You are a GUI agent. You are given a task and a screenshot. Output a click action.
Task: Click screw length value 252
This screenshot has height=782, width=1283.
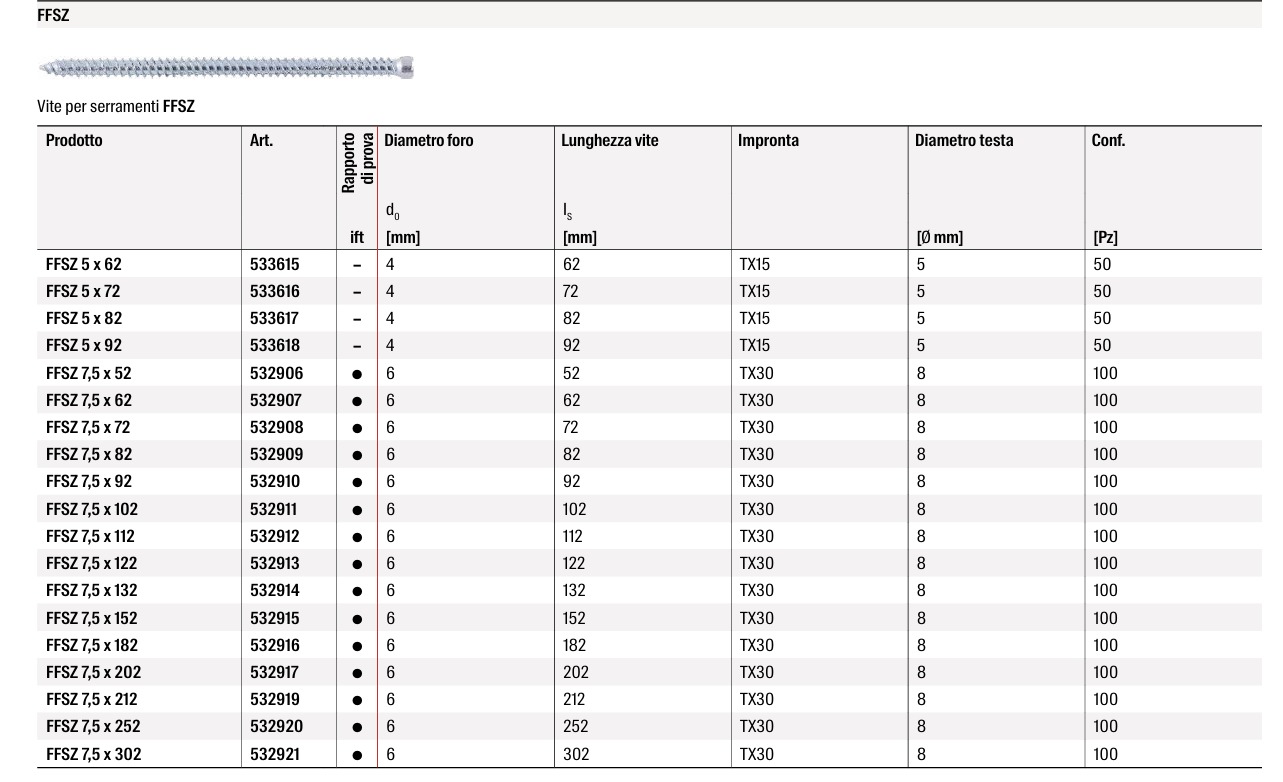[575, 726]
